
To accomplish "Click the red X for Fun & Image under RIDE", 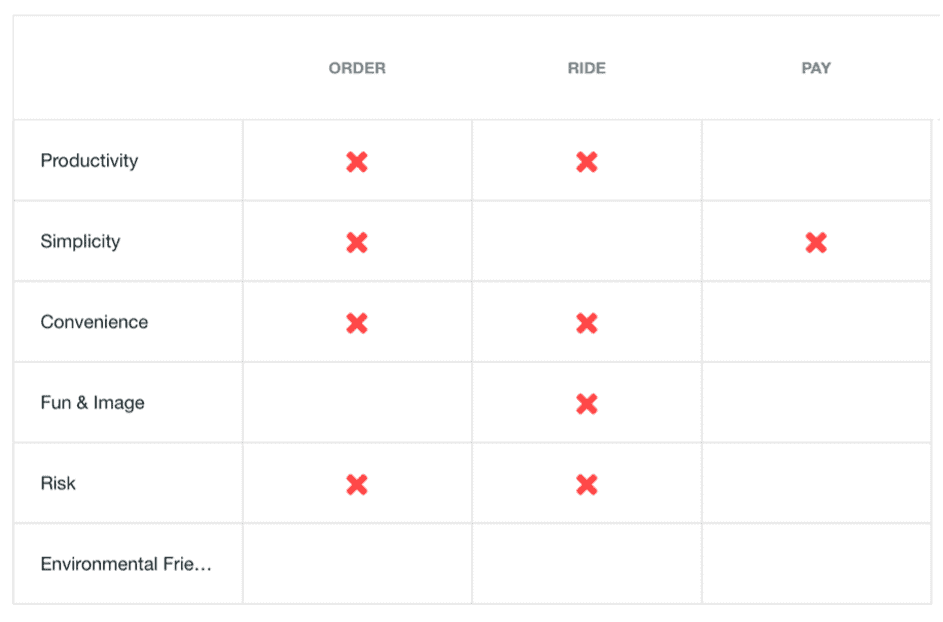I will tap(586, 404).
